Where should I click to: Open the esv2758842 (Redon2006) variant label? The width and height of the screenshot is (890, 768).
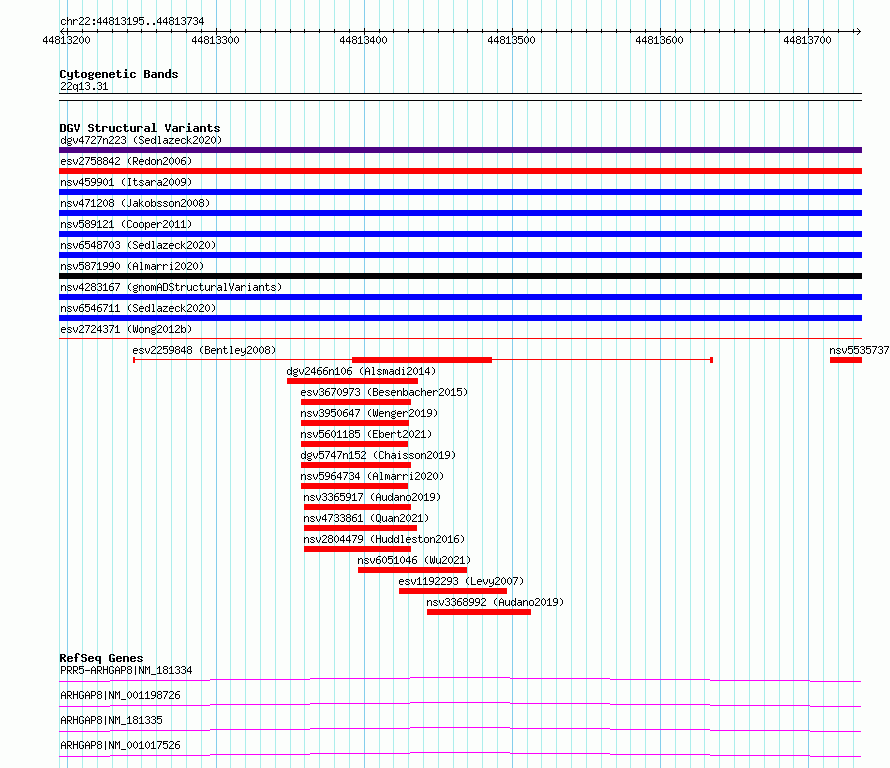(x=126, y=161)
